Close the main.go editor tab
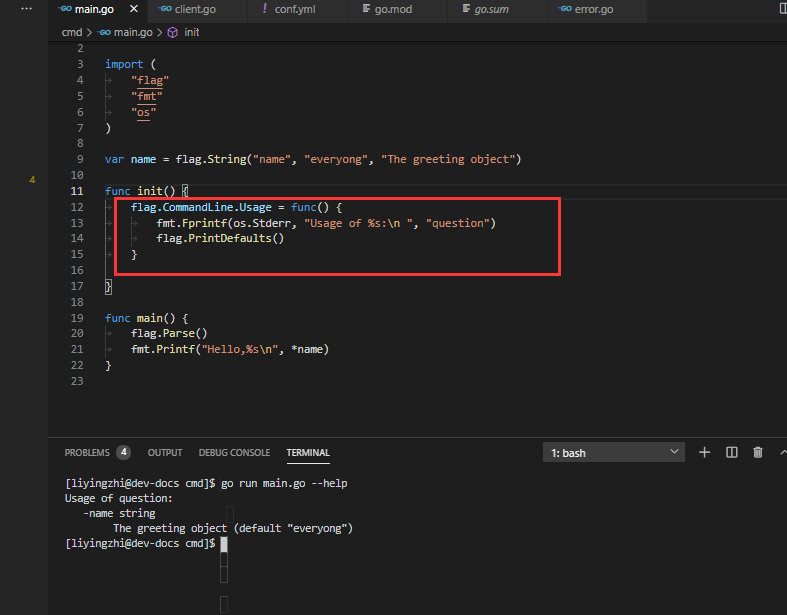 (134, 9)
